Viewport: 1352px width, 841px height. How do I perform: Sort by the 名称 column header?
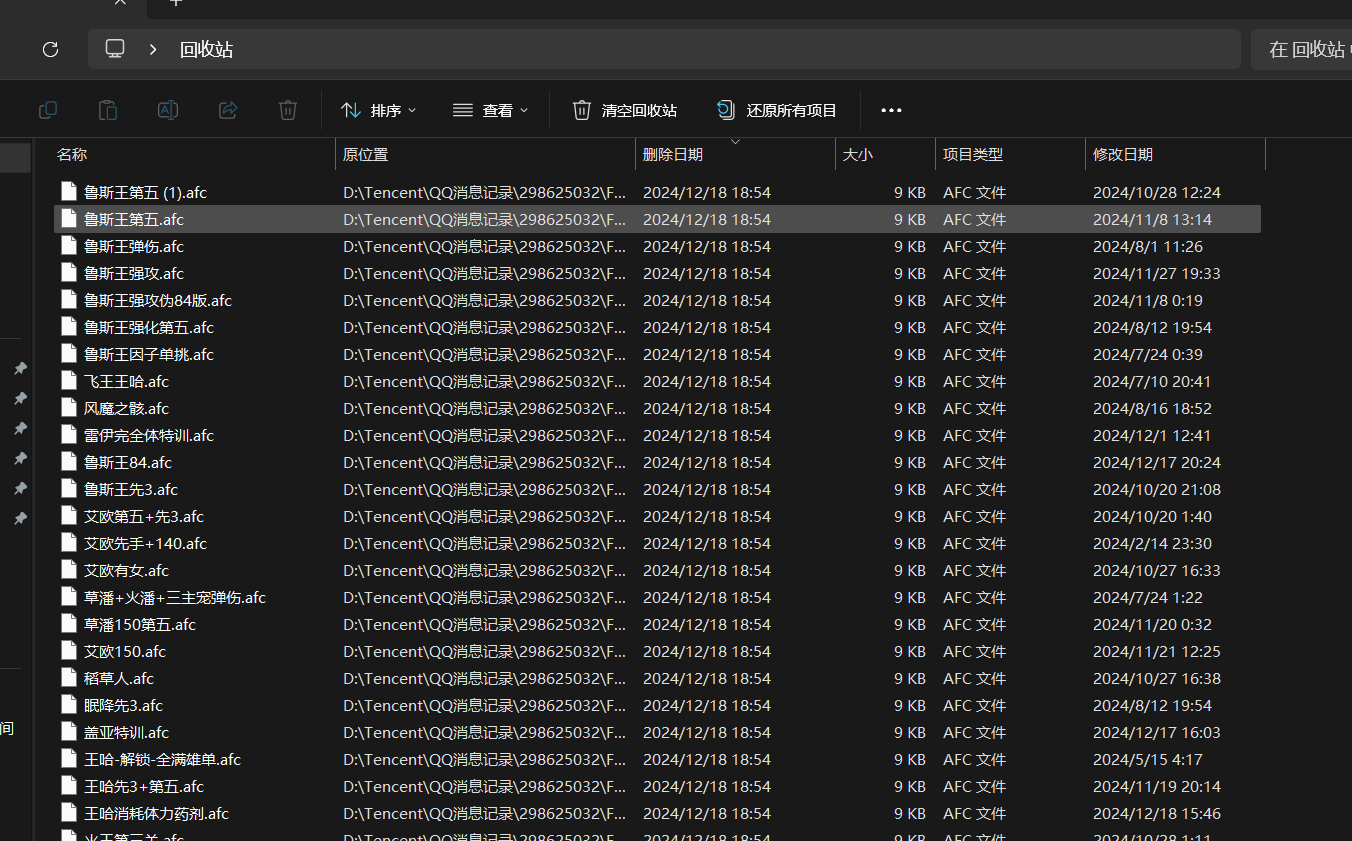[72, 154]
